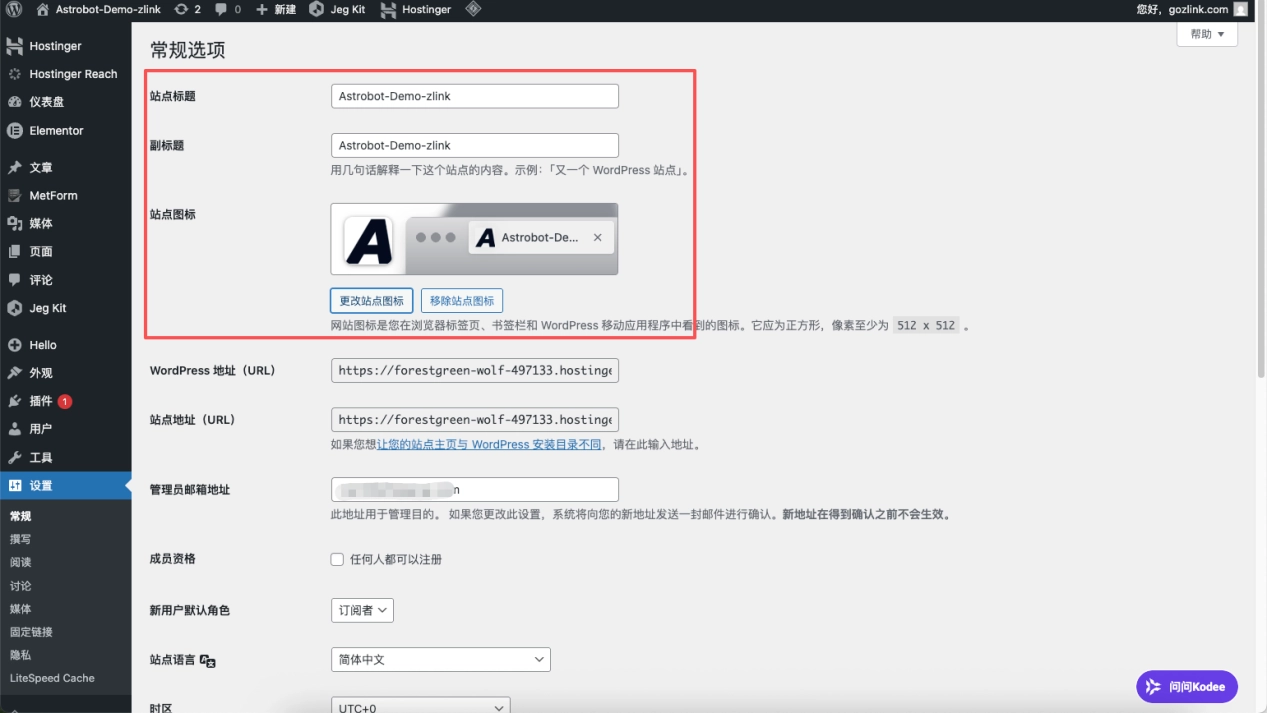The width and height of the screenshot is (1267, 713).
Task: Click the red plugin update badge
Action: pos(65,401)
